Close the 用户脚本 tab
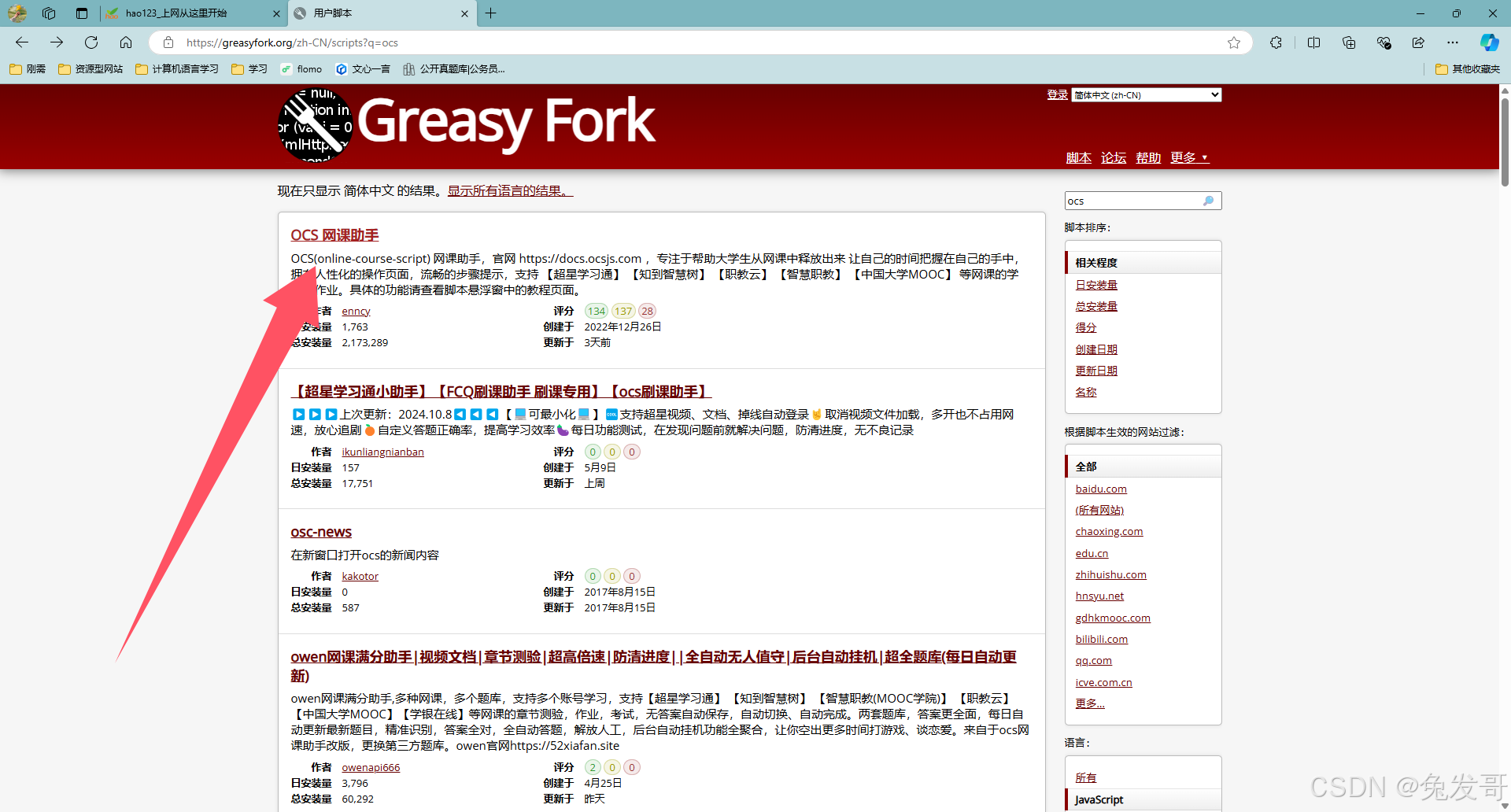Image resolution: width=1511 pixels, height=812 pixels. pyautogui.click(x=464, y=13)
